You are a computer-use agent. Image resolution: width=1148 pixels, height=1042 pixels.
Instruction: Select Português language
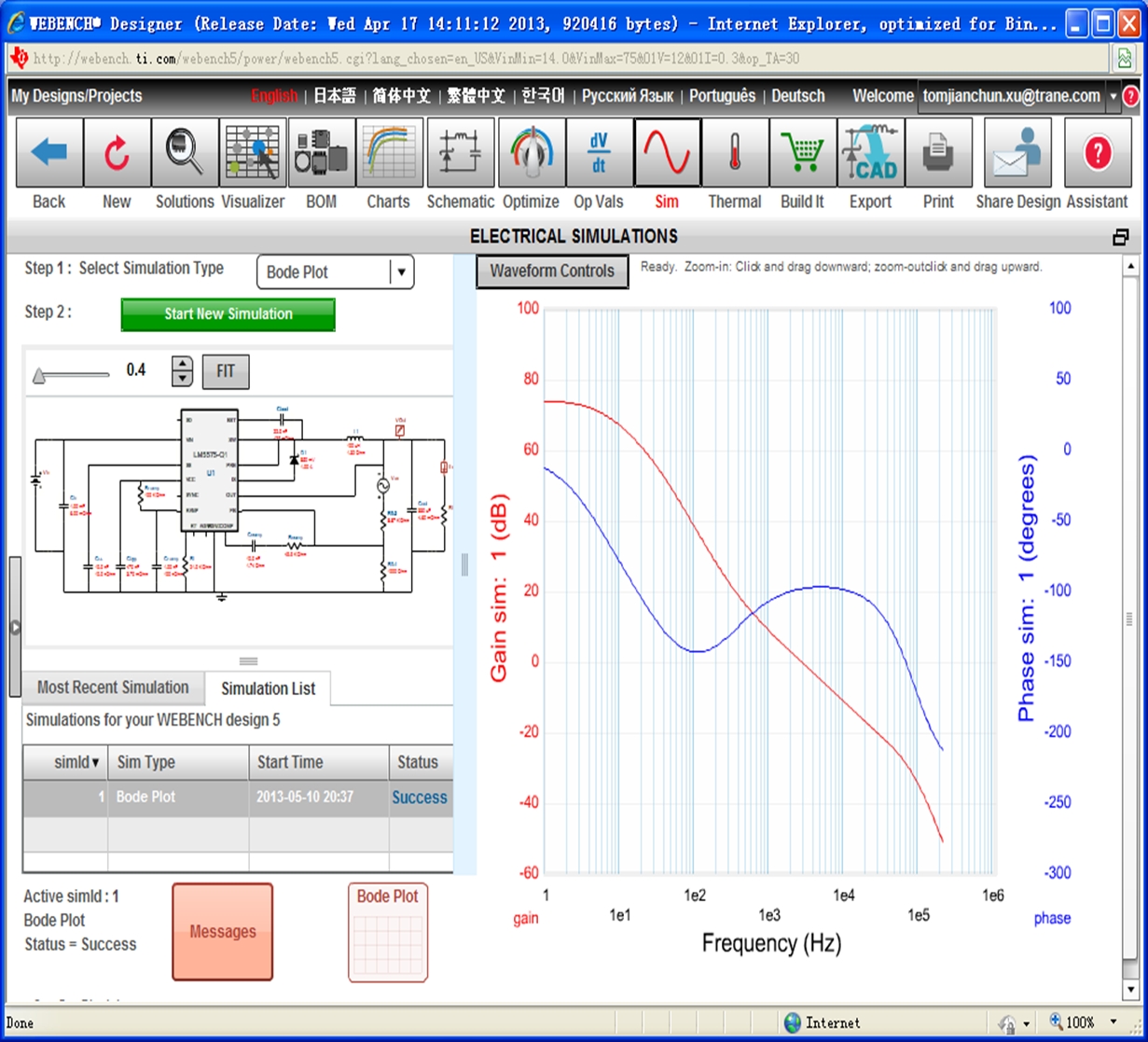click(x=723, y=96)
